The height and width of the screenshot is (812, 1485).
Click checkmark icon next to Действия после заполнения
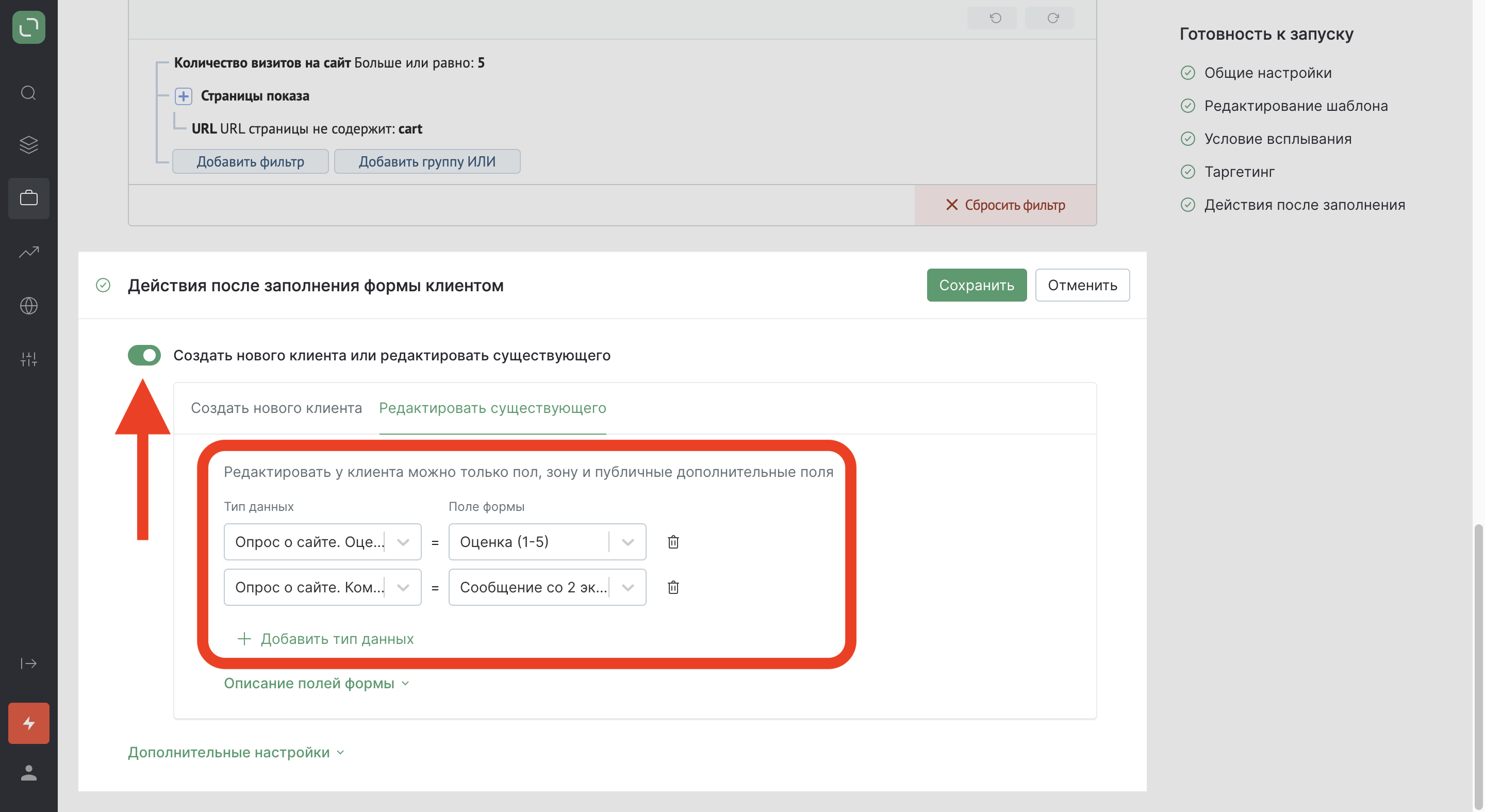[x=1187, y=205]
